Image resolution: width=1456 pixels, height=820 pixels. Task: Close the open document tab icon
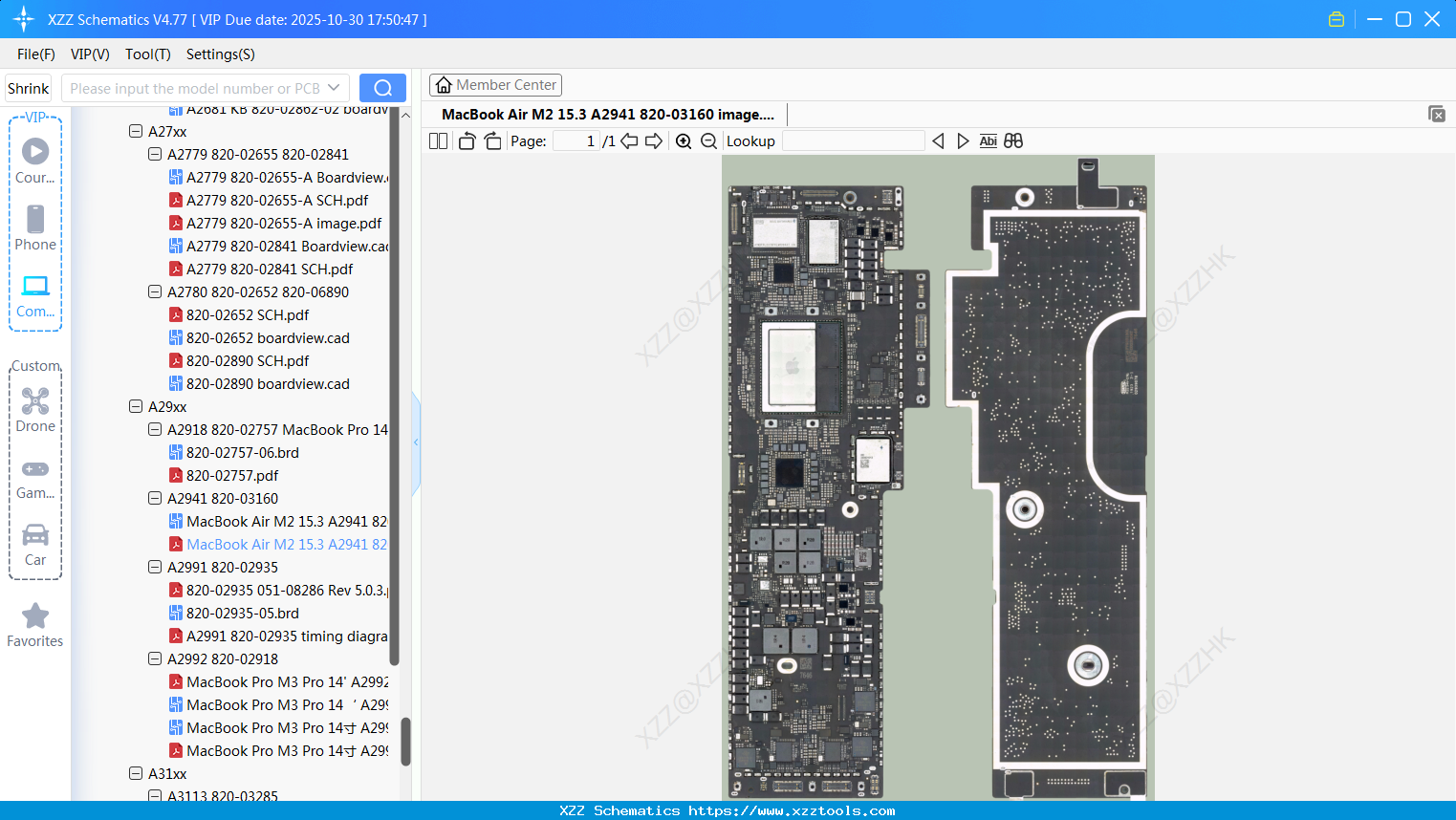pos(1437,114)
